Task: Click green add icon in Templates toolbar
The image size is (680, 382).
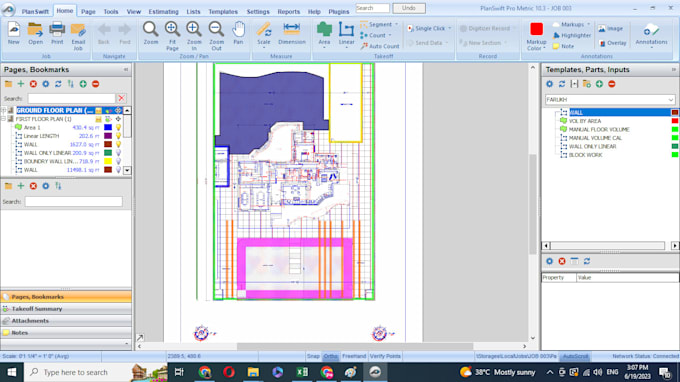Action: click(x=599, y=84)
